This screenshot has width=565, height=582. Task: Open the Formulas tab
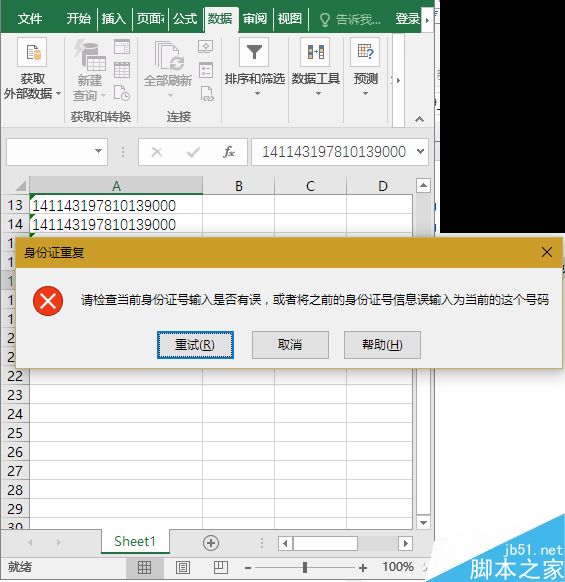coord(185,19)
